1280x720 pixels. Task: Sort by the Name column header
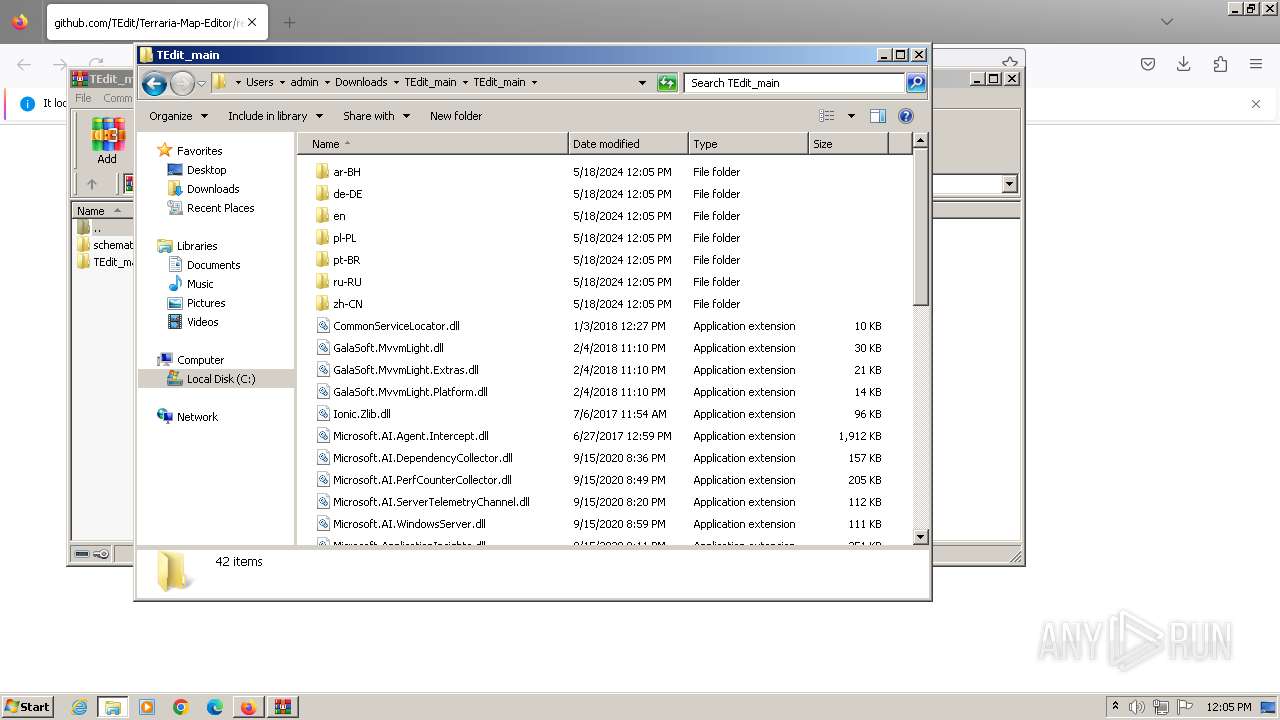432,144
